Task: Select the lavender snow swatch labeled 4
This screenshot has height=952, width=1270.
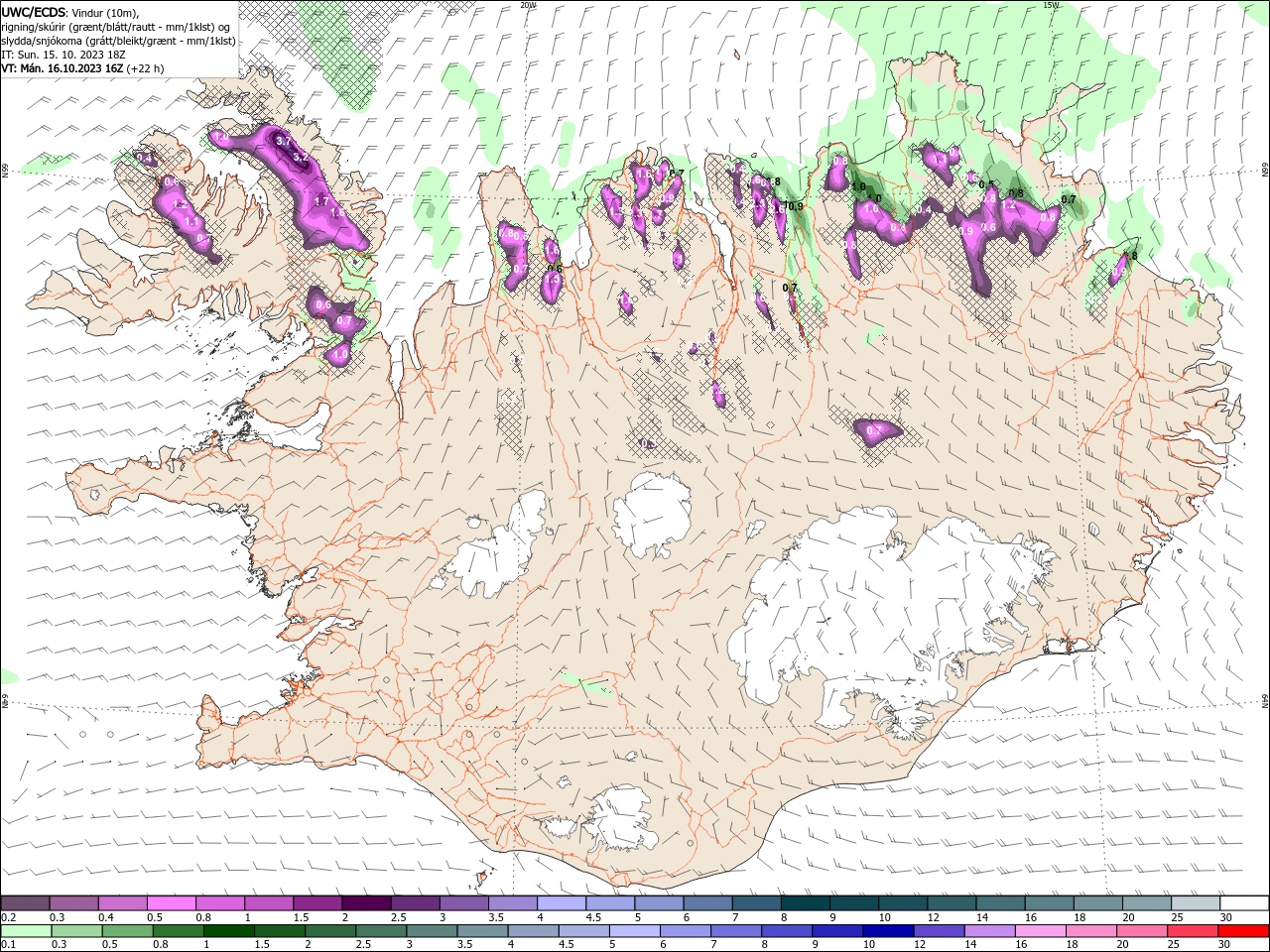Action: [x=561, y=903]
